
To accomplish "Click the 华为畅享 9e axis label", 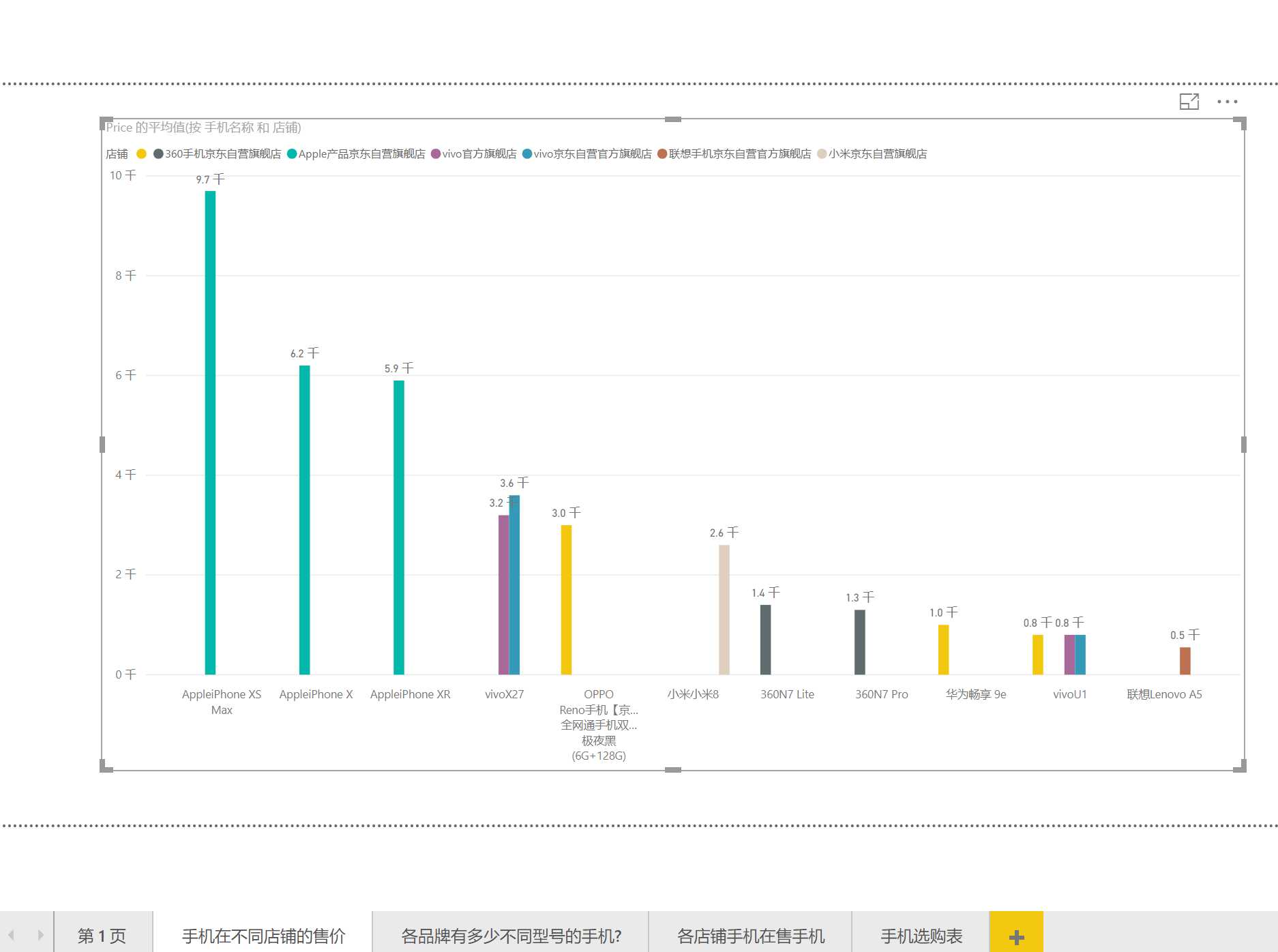I will pos(975,694).
